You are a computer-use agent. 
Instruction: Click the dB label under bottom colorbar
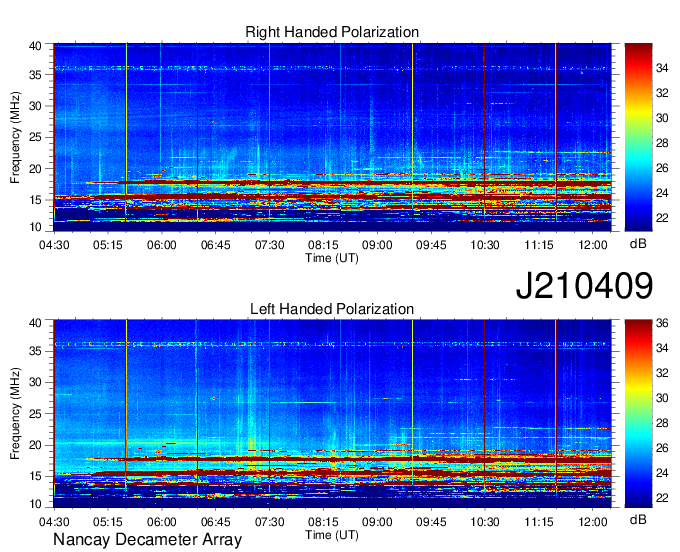(x=638, y=519)
